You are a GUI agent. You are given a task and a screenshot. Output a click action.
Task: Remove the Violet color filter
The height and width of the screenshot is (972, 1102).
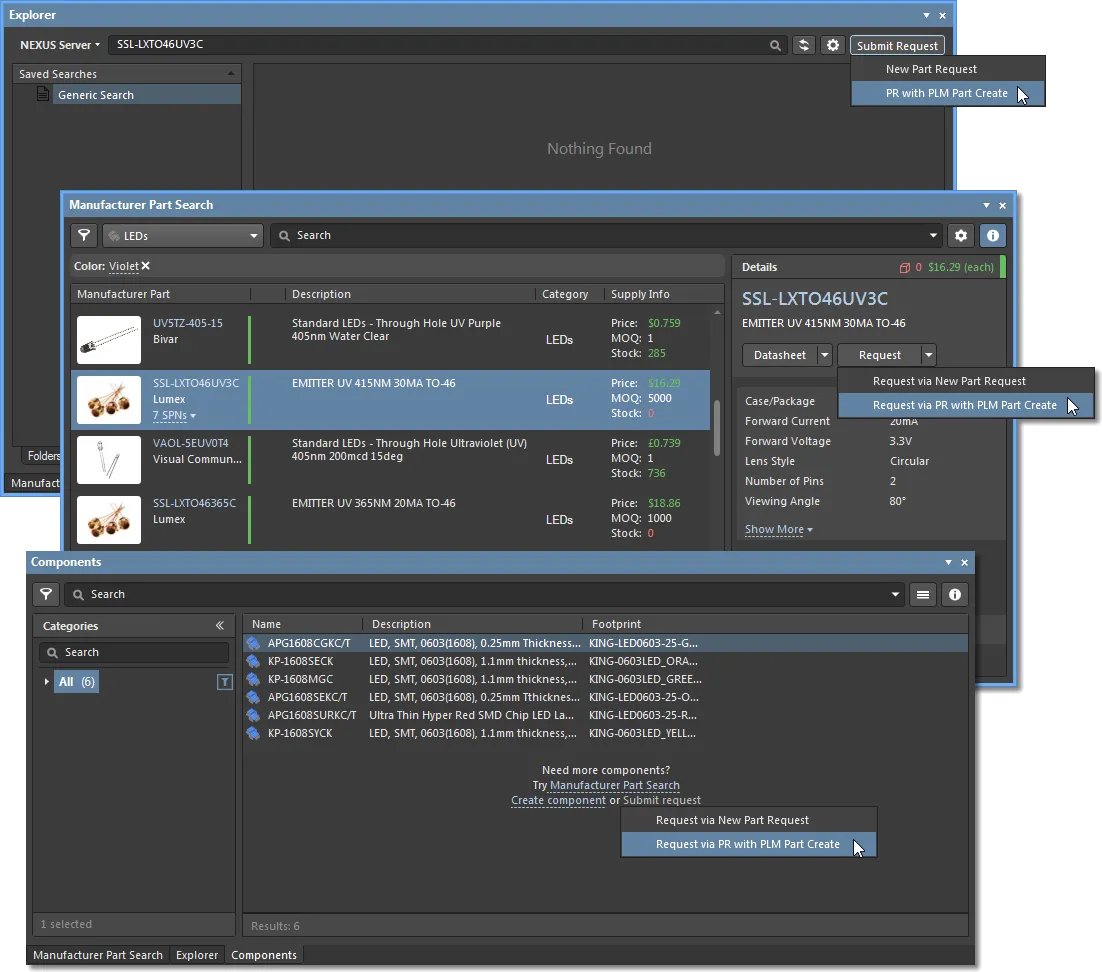[x=145, y=266]
